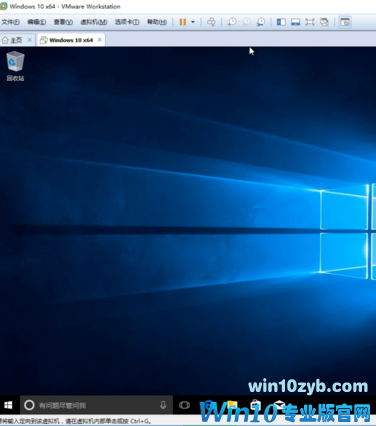Click the status bar Ctrl+G hint text
The image size is (376, 426).
coord(75,421)
